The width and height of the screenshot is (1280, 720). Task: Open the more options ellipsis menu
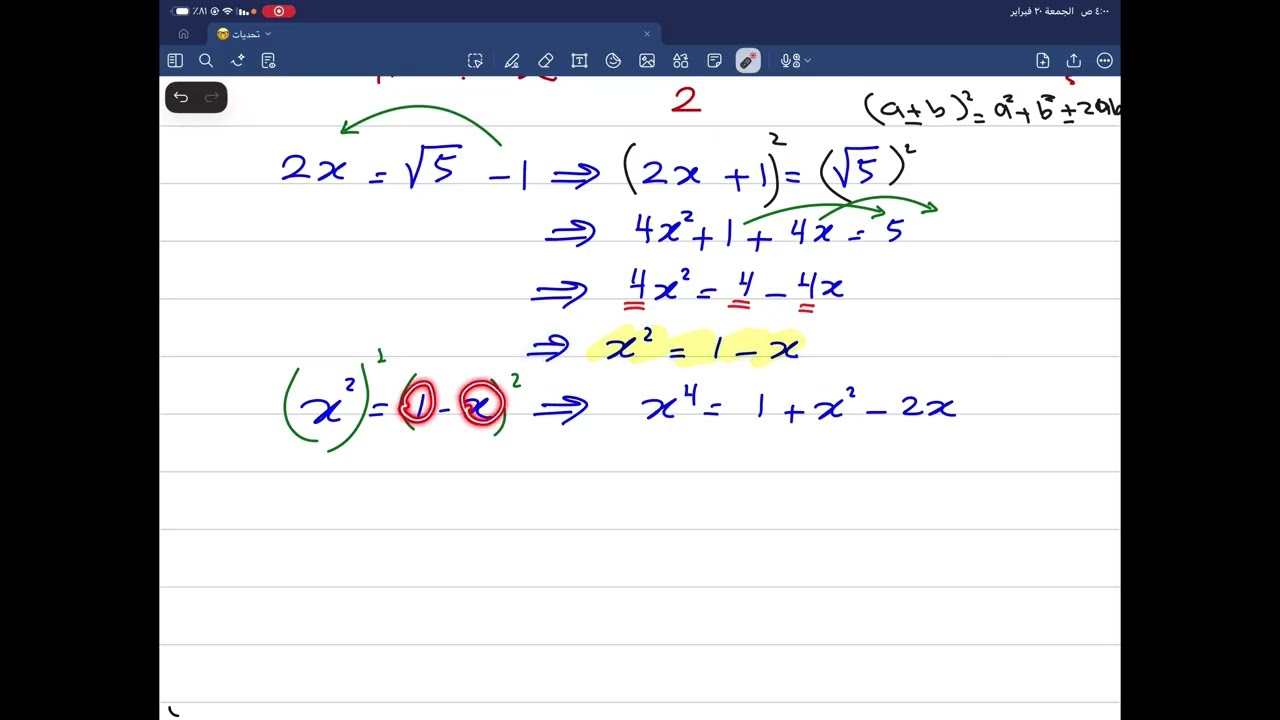click(1105, 61)
